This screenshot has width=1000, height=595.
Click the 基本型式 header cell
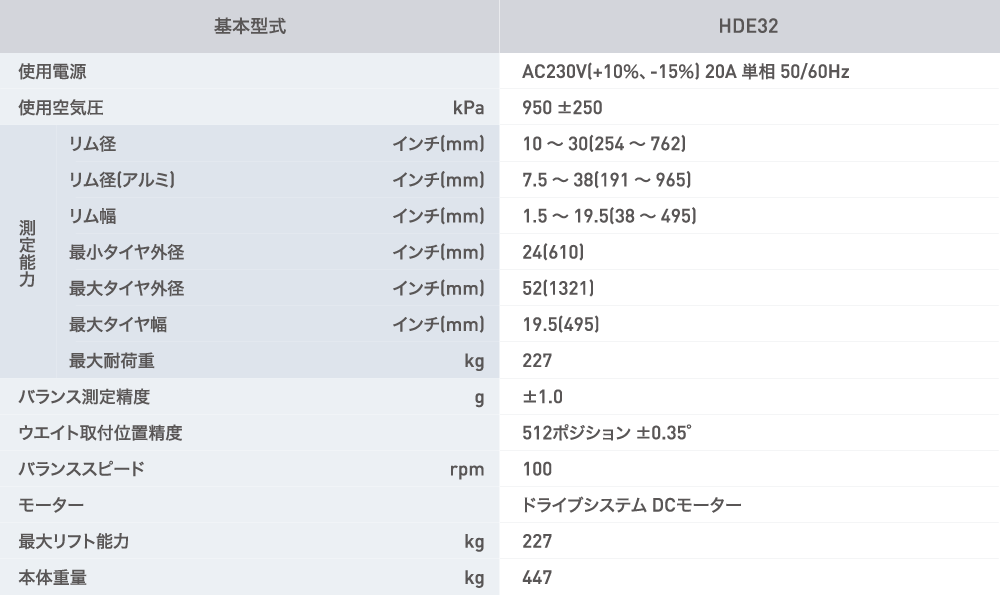(x=249, y=26)
